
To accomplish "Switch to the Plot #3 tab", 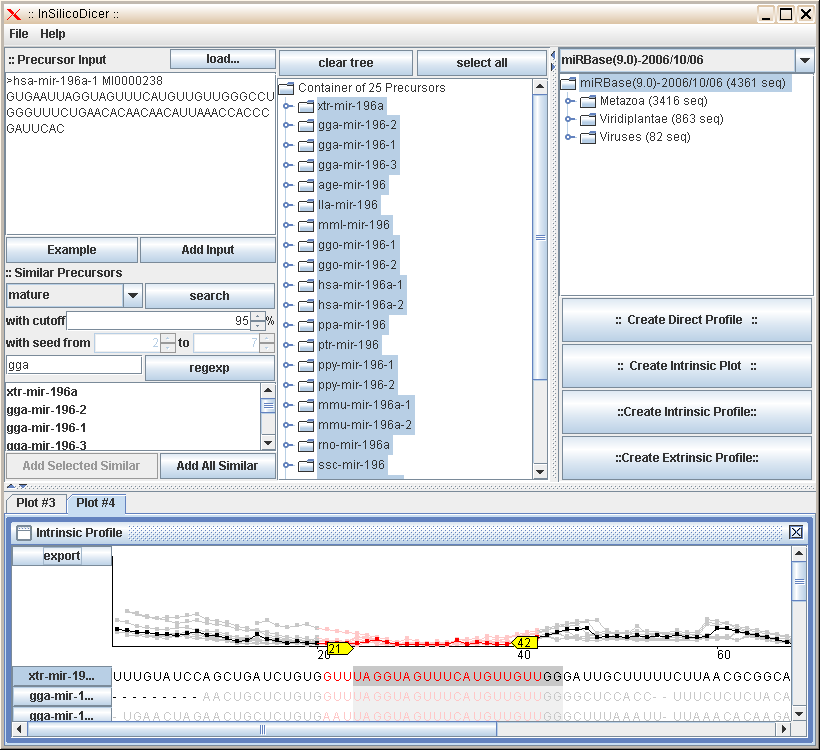I will pos(34,503).
